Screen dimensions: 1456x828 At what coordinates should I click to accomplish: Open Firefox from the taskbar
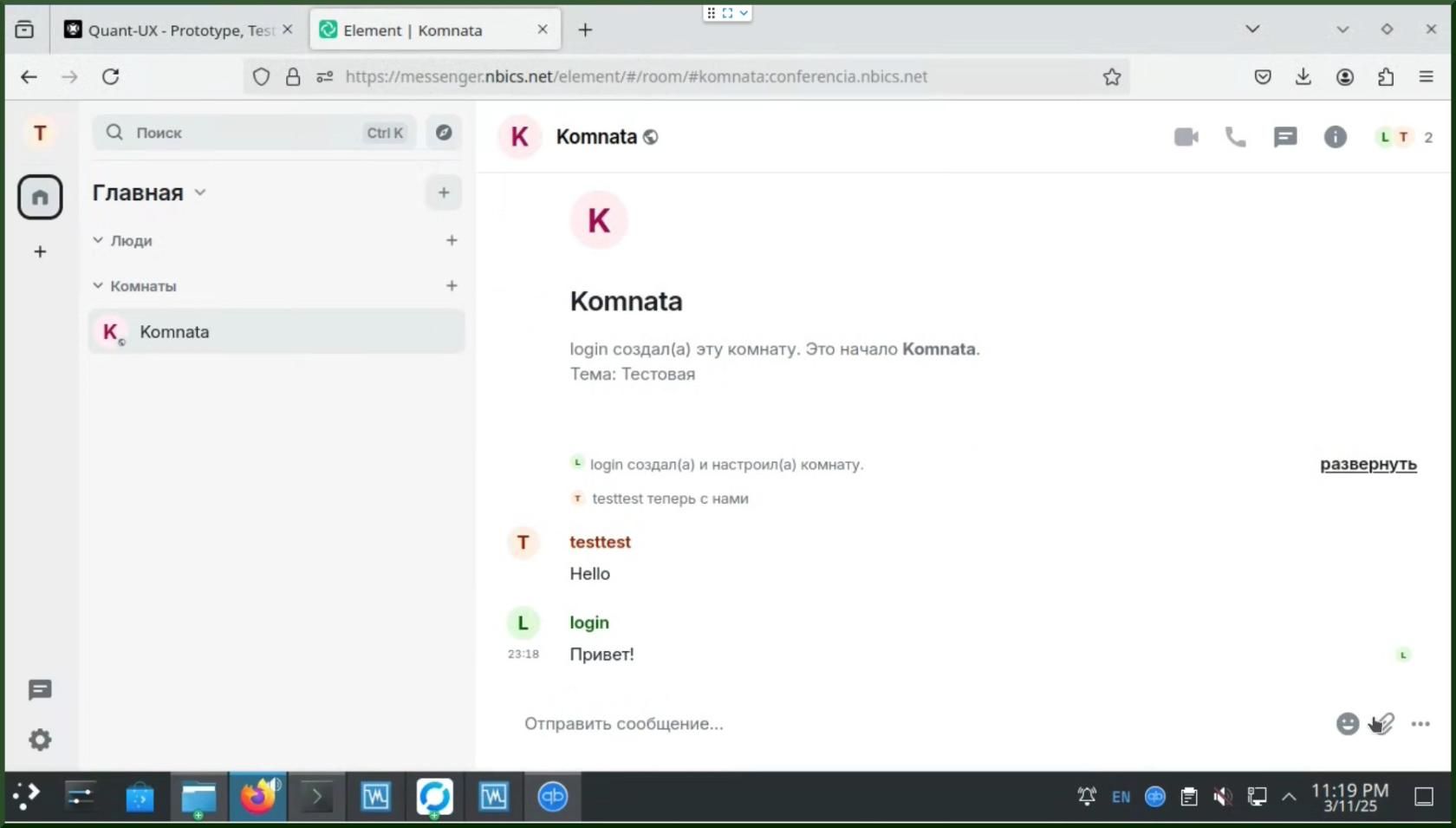257,796
